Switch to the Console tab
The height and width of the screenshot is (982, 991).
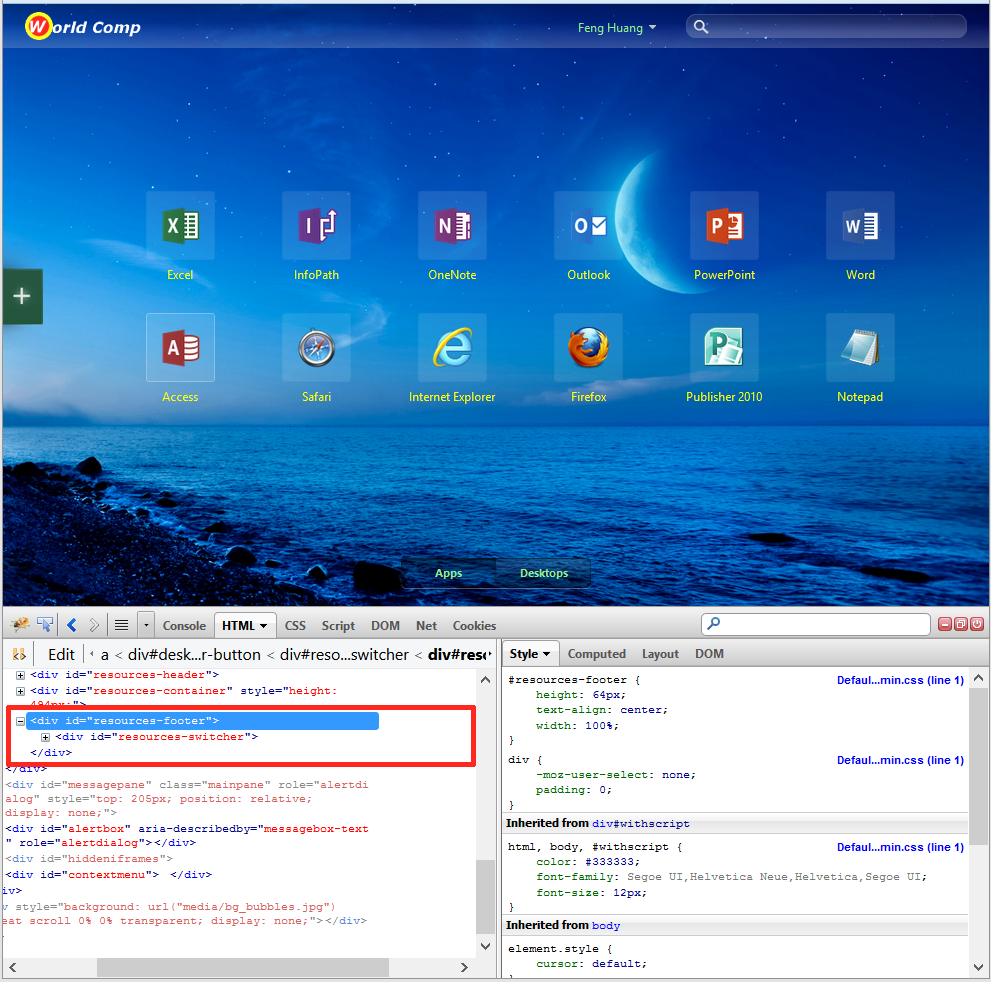184,626
